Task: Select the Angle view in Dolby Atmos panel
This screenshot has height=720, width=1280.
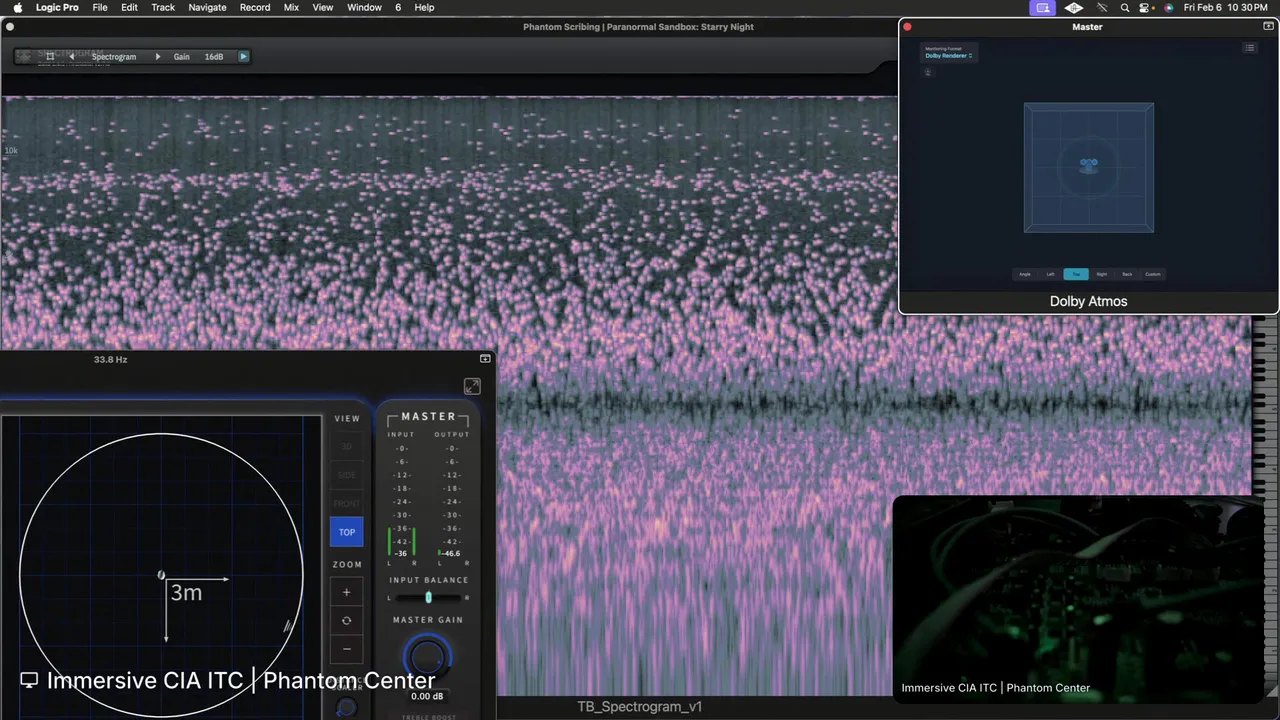Action: pyautogui.click(x=1025, y=274)
